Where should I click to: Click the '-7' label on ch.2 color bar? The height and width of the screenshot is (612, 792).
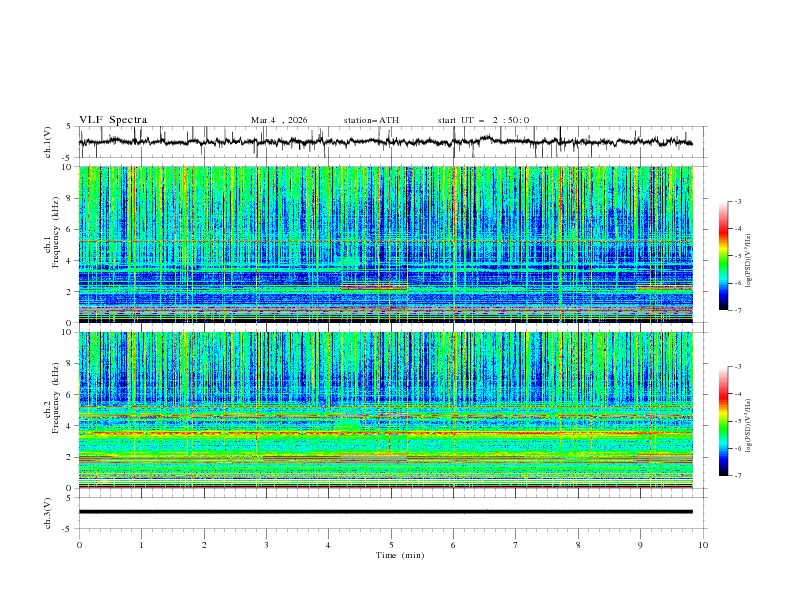coord(738,476)
